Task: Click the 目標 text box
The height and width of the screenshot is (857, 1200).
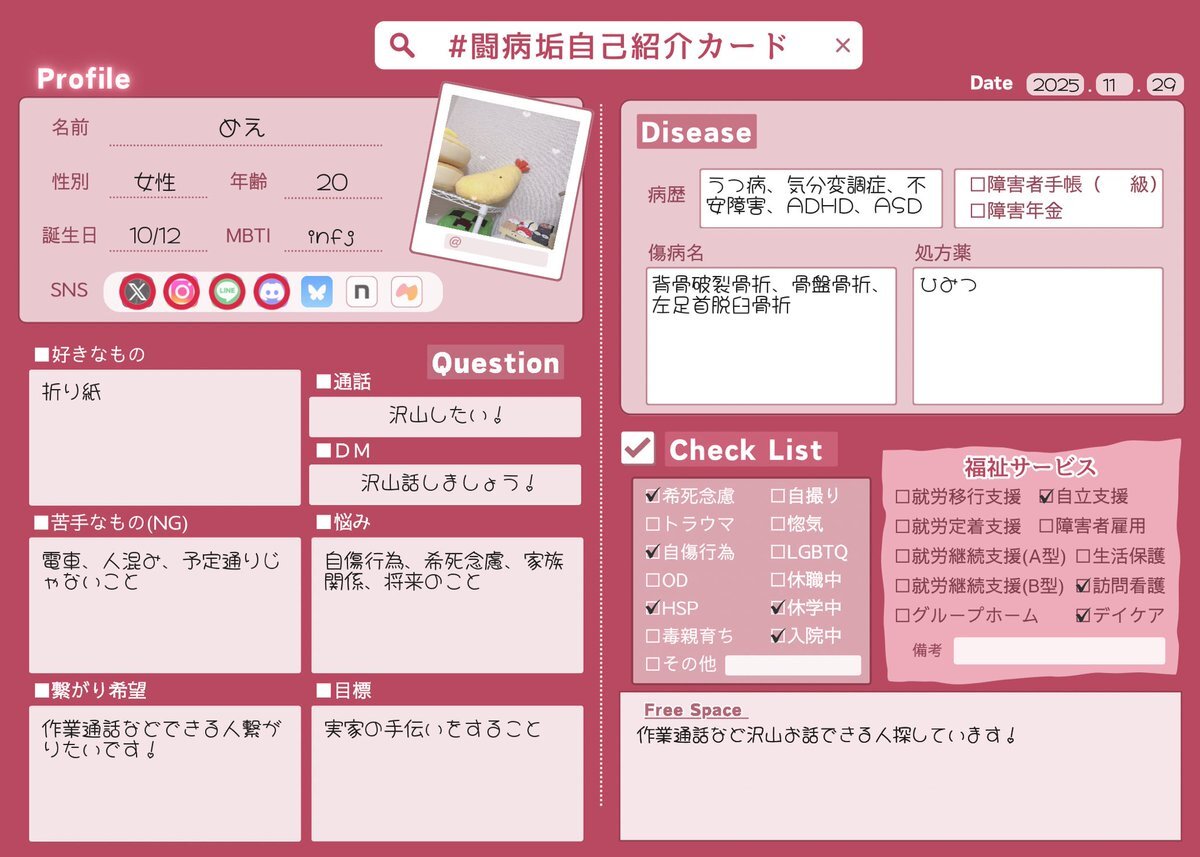Action: click(447, 773)
